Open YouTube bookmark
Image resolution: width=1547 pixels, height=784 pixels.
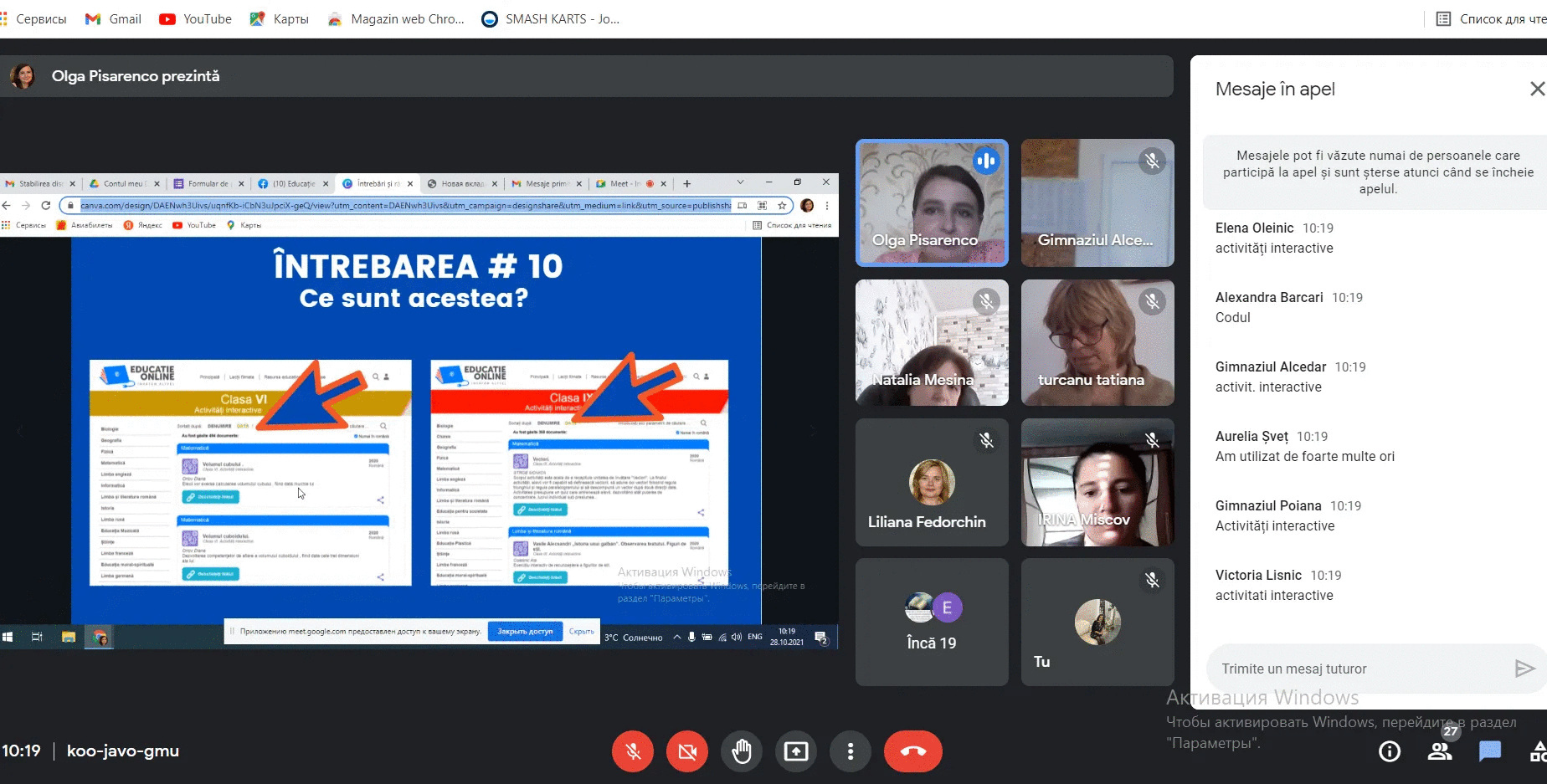tap(196, 18)
